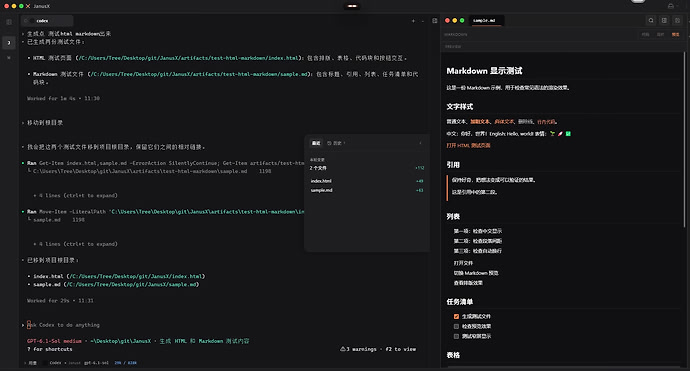The image size is (690, 371).
Task: Click the gpt-6.1-sol status bar entry
Action: [96, 363]
